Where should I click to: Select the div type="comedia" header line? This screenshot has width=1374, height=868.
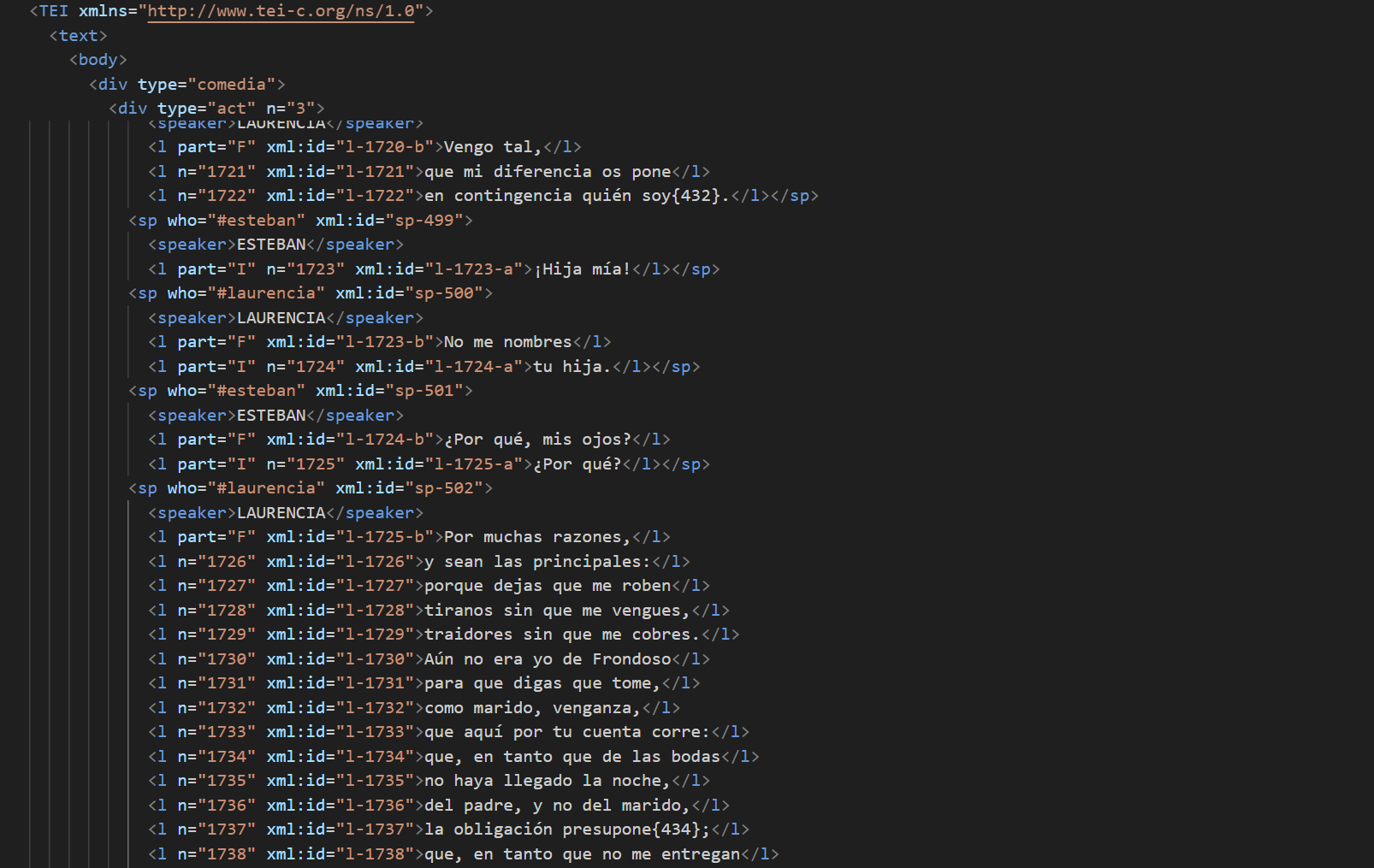tap(187, 85)
